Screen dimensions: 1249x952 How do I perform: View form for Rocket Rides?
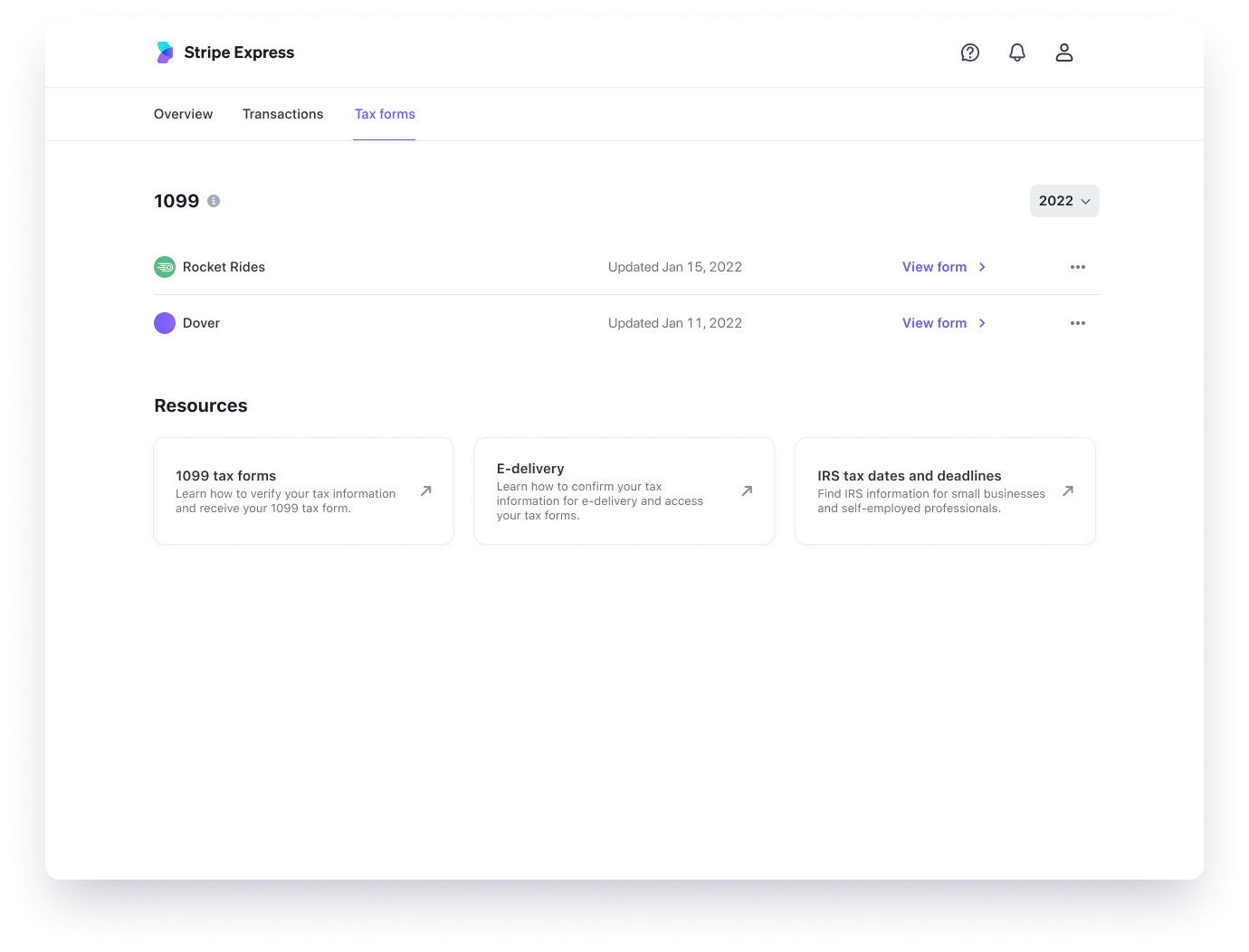coord(943,267)
